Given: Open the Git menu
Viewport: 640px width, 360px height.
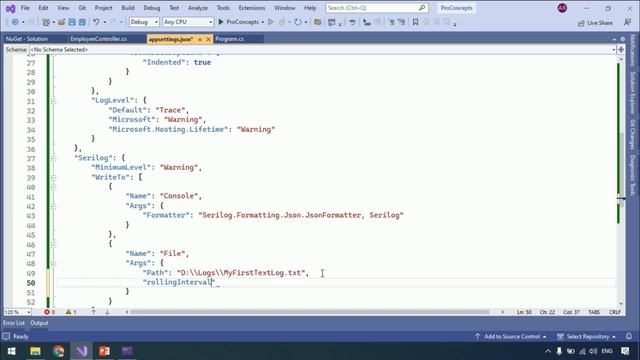Looking at the screenshot, I should pos(82,8).
